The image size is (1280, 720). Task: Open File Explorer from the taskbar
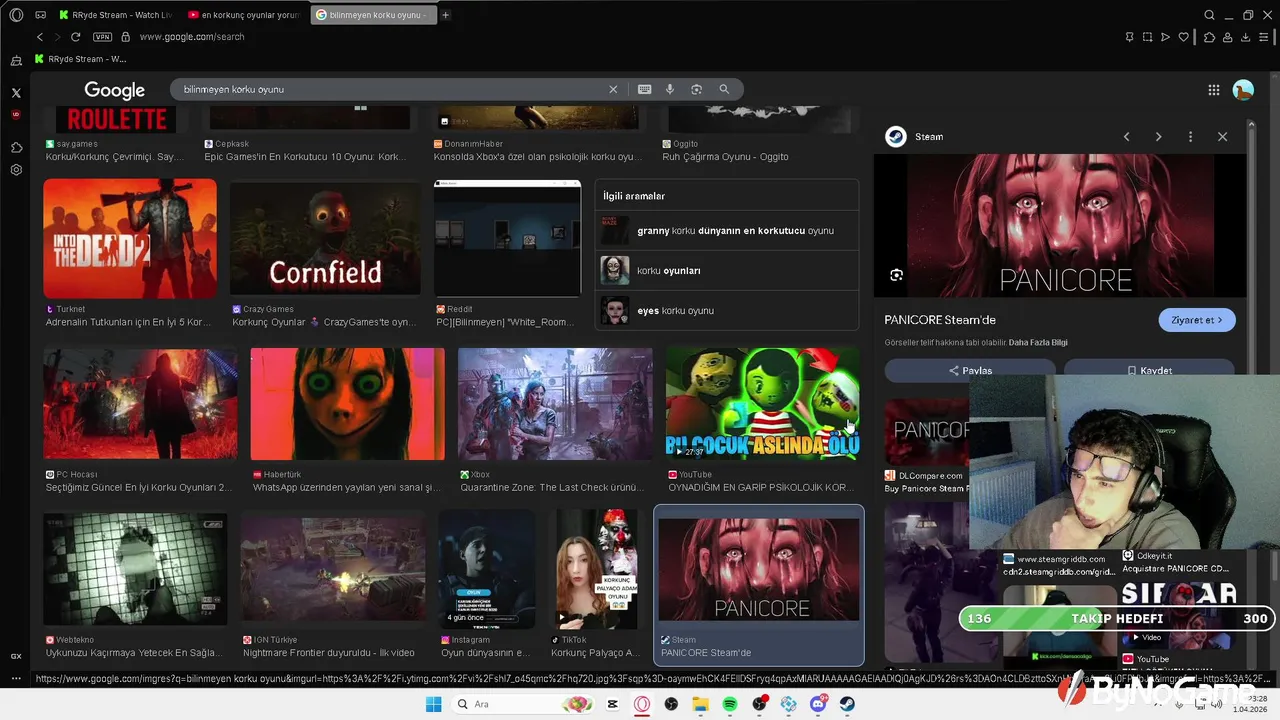(x=701, y=704)
